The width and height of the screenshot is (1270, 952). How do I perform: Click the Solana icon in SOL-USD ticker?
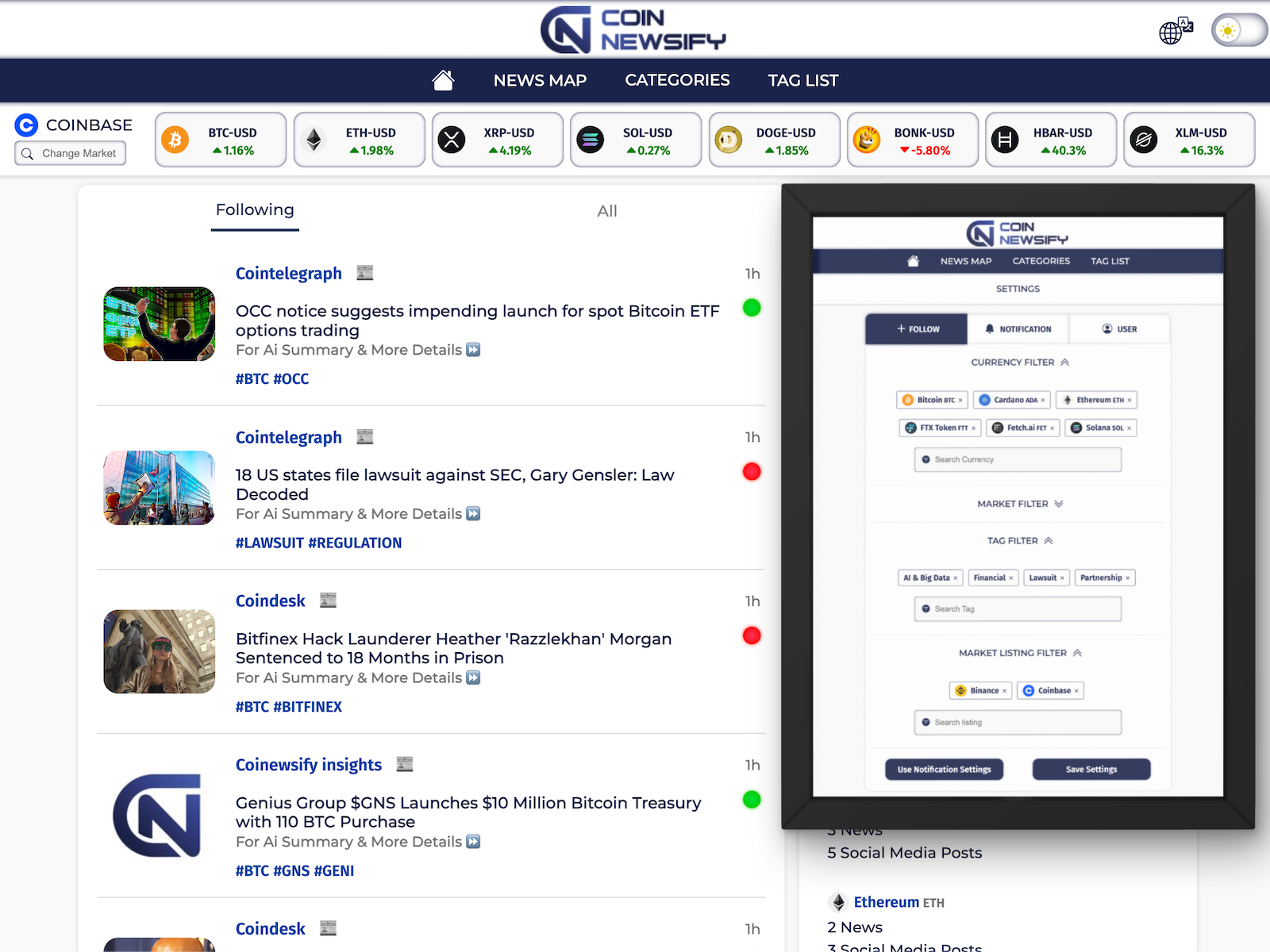click(x=590, y=140)
